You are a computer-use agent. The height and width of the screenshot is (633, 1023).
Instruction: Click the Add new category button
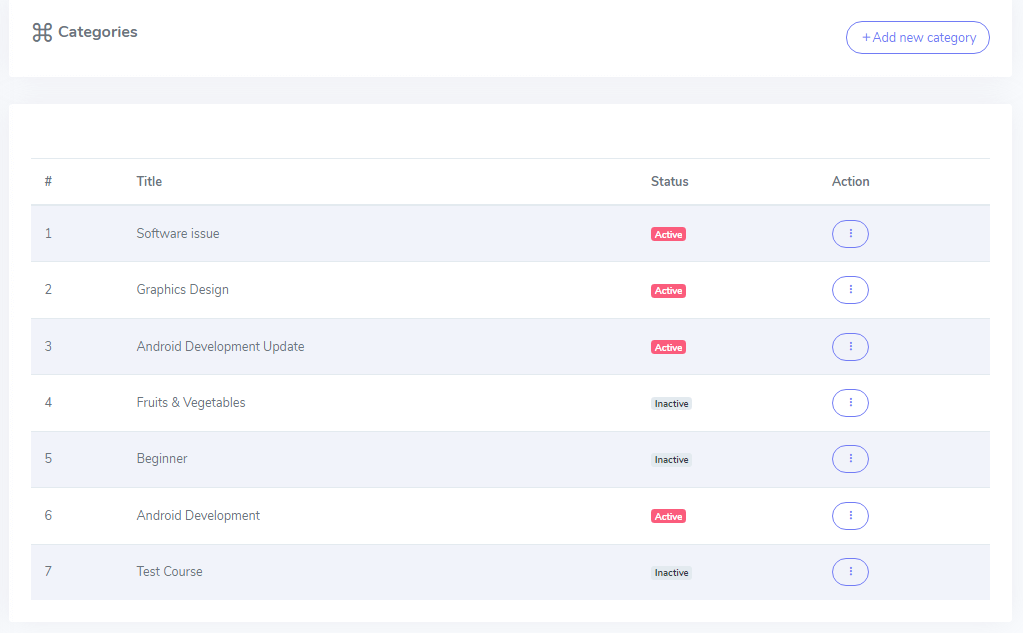pyautogui.click(x=917, y=38)
